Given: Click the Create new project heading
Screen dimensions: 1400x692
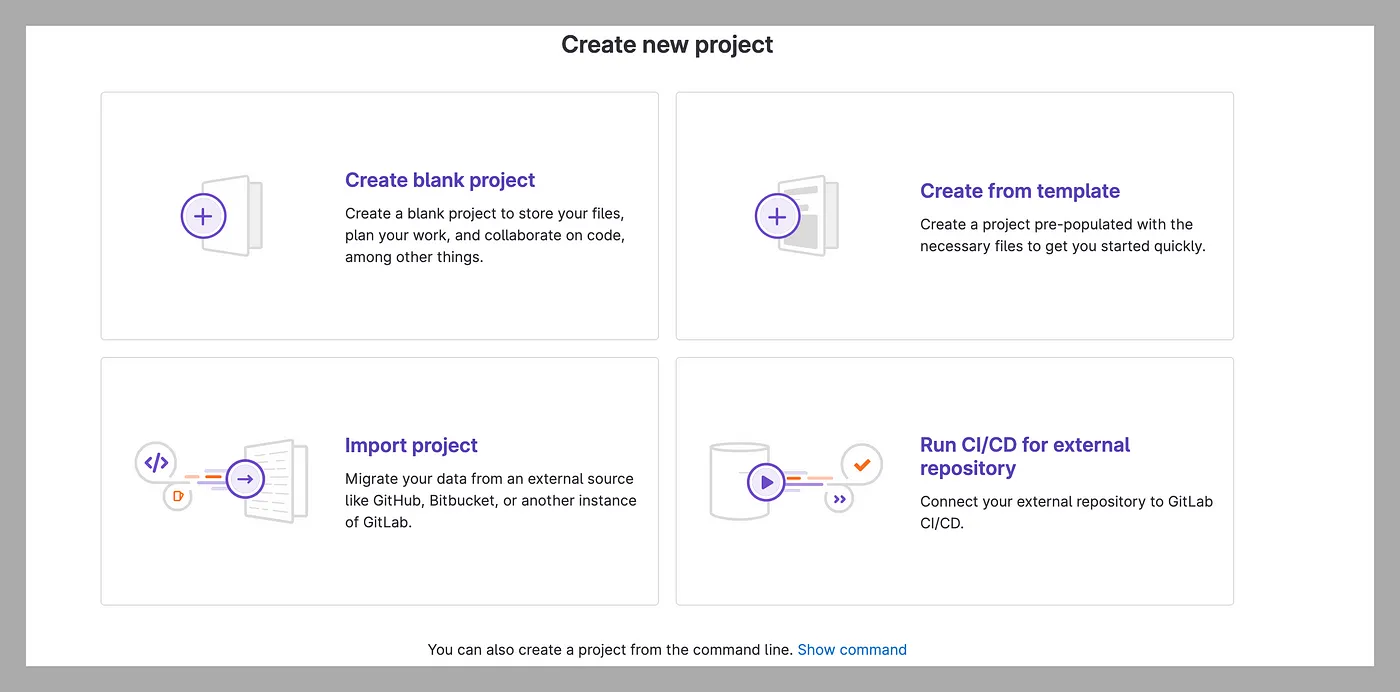Looking at the screenshot, I should (667, 44).
